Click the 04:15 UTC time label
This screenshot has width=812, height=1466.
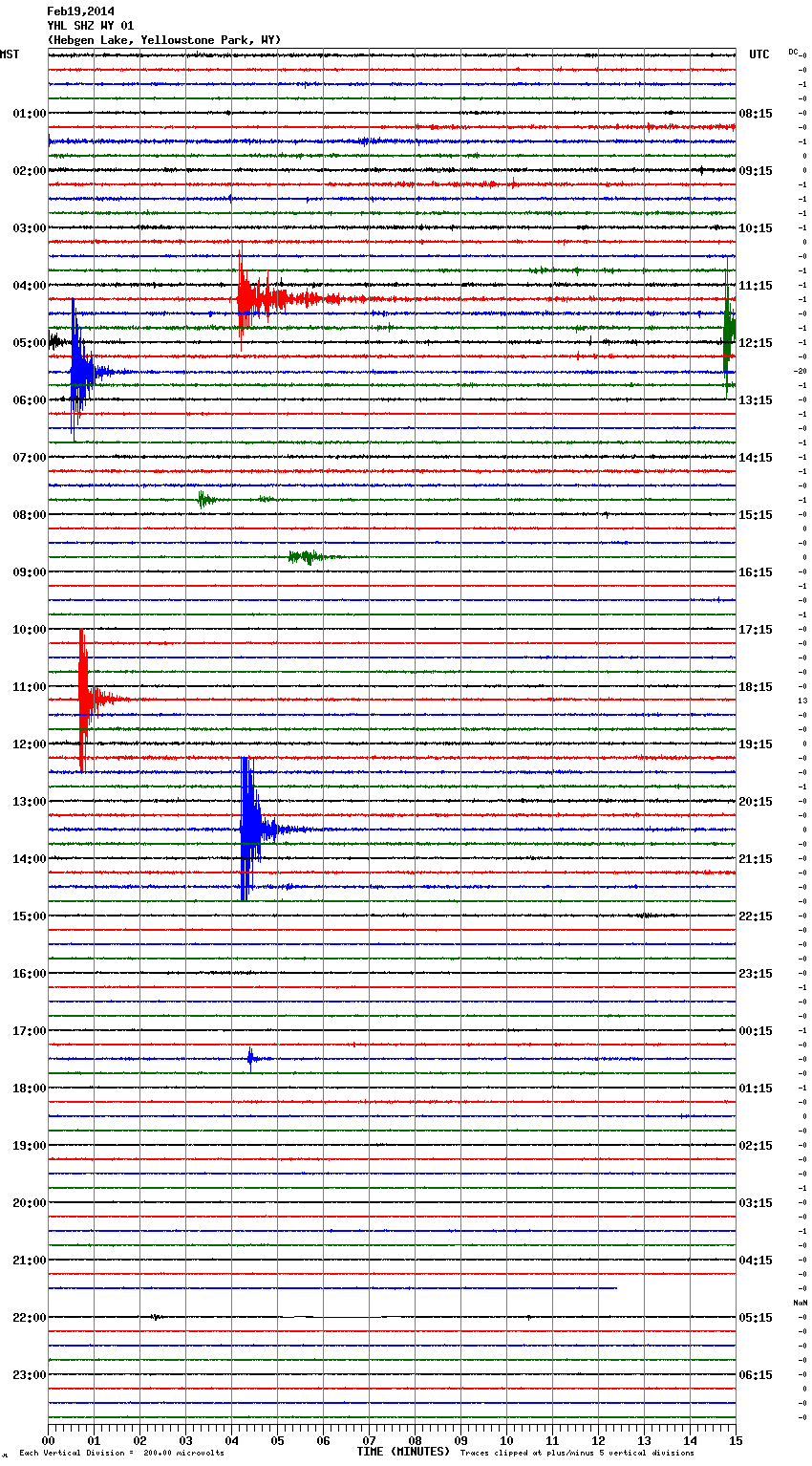[x=756, y=1260]
